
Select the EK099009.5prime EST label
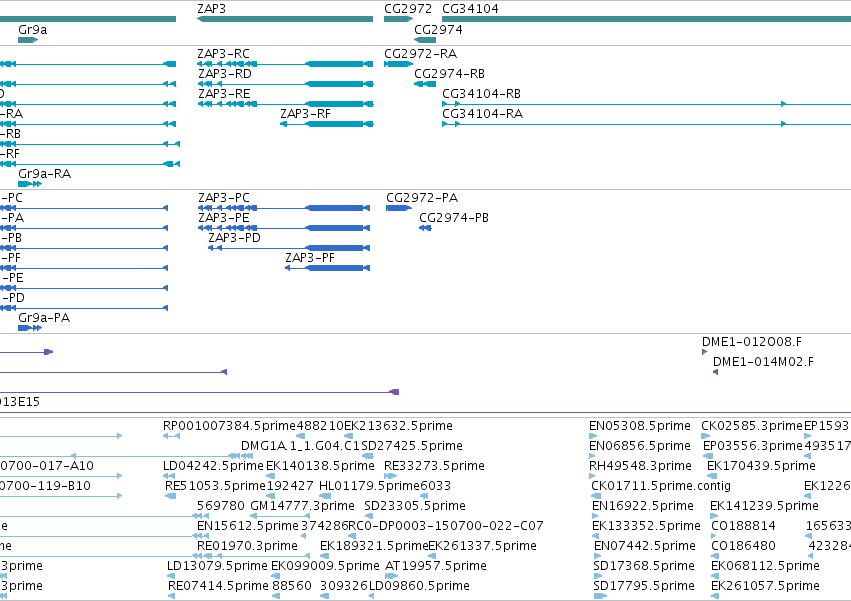point(325,566)
